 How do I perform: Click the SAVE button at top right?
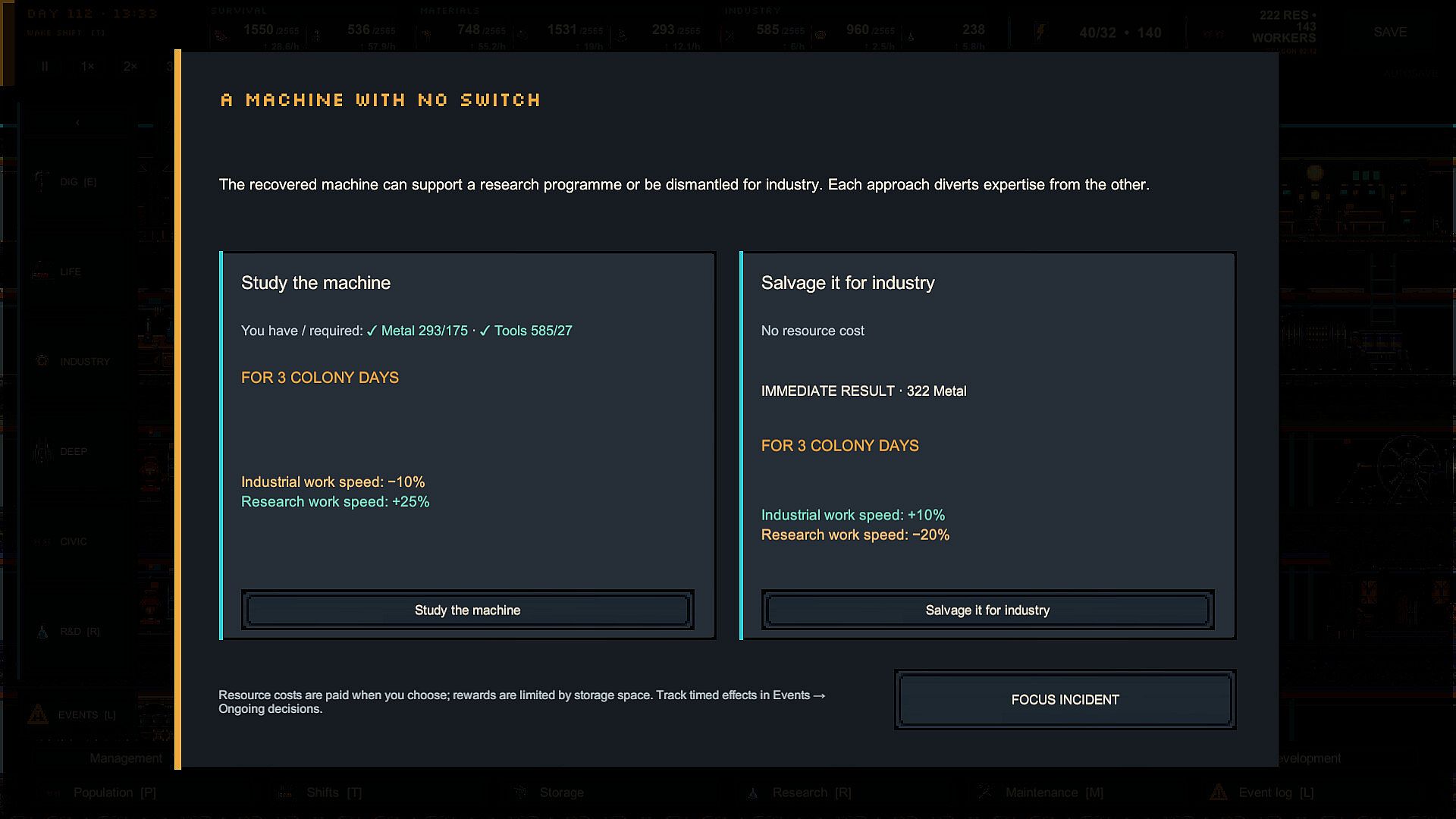(1390, 32)
